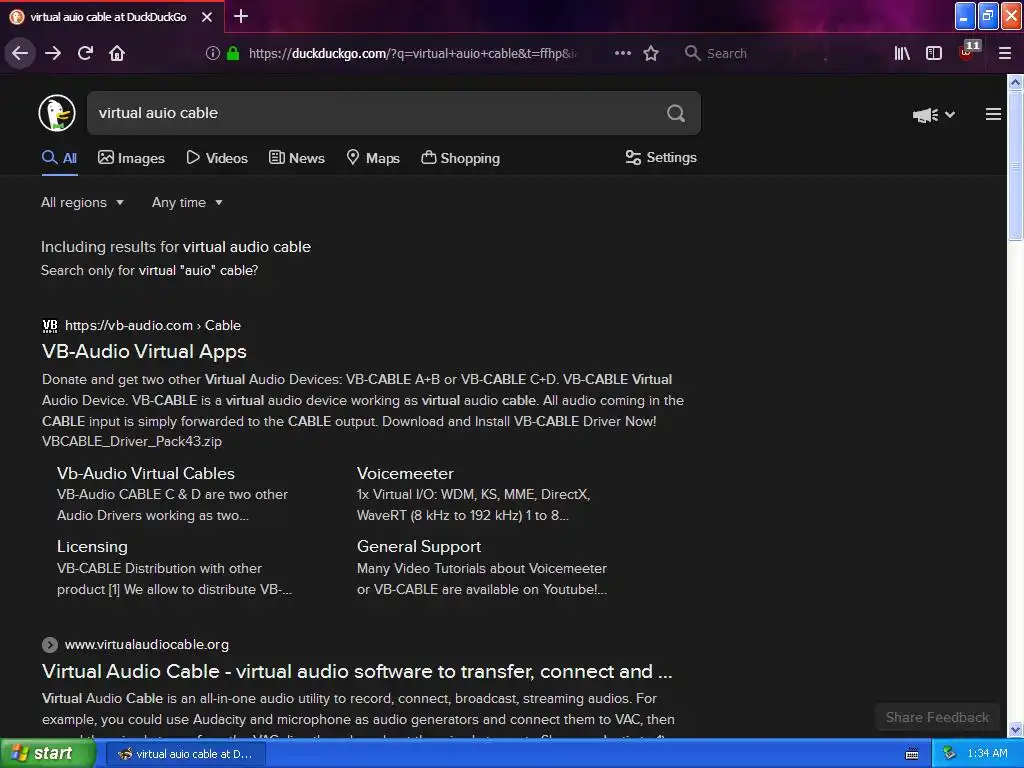This screenshot has height=768, width=1024.
Task: Show site information icon in address bar
Action: point(212,53)
